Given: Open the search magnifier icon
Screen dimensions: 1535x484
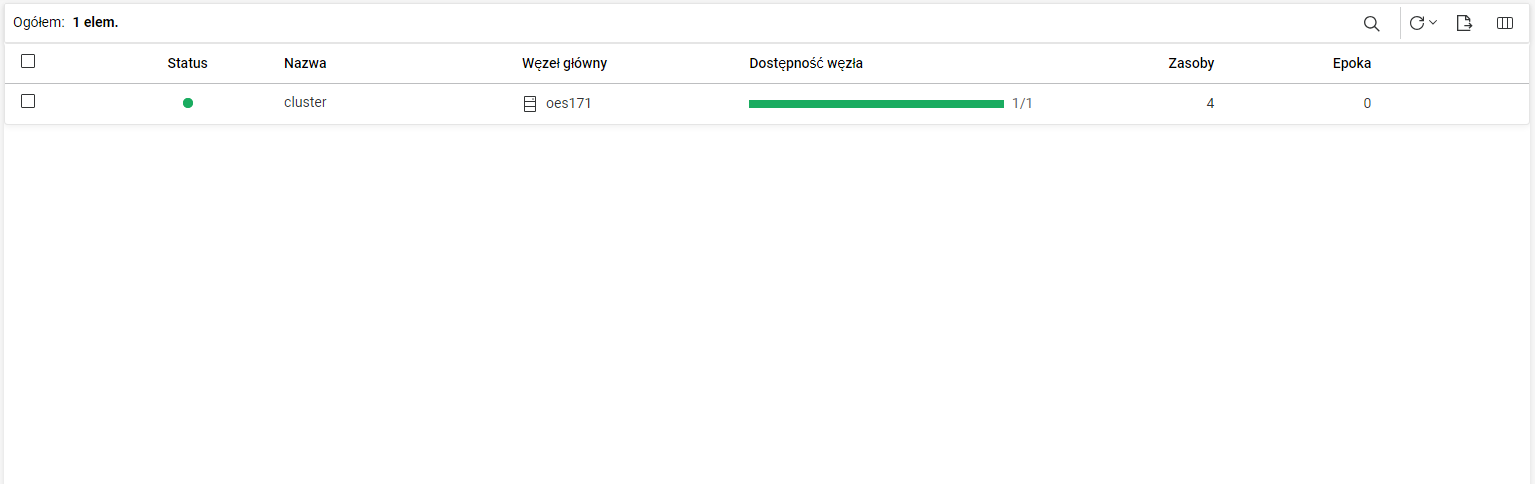Looking at the screenshot, I should 1372,23.
